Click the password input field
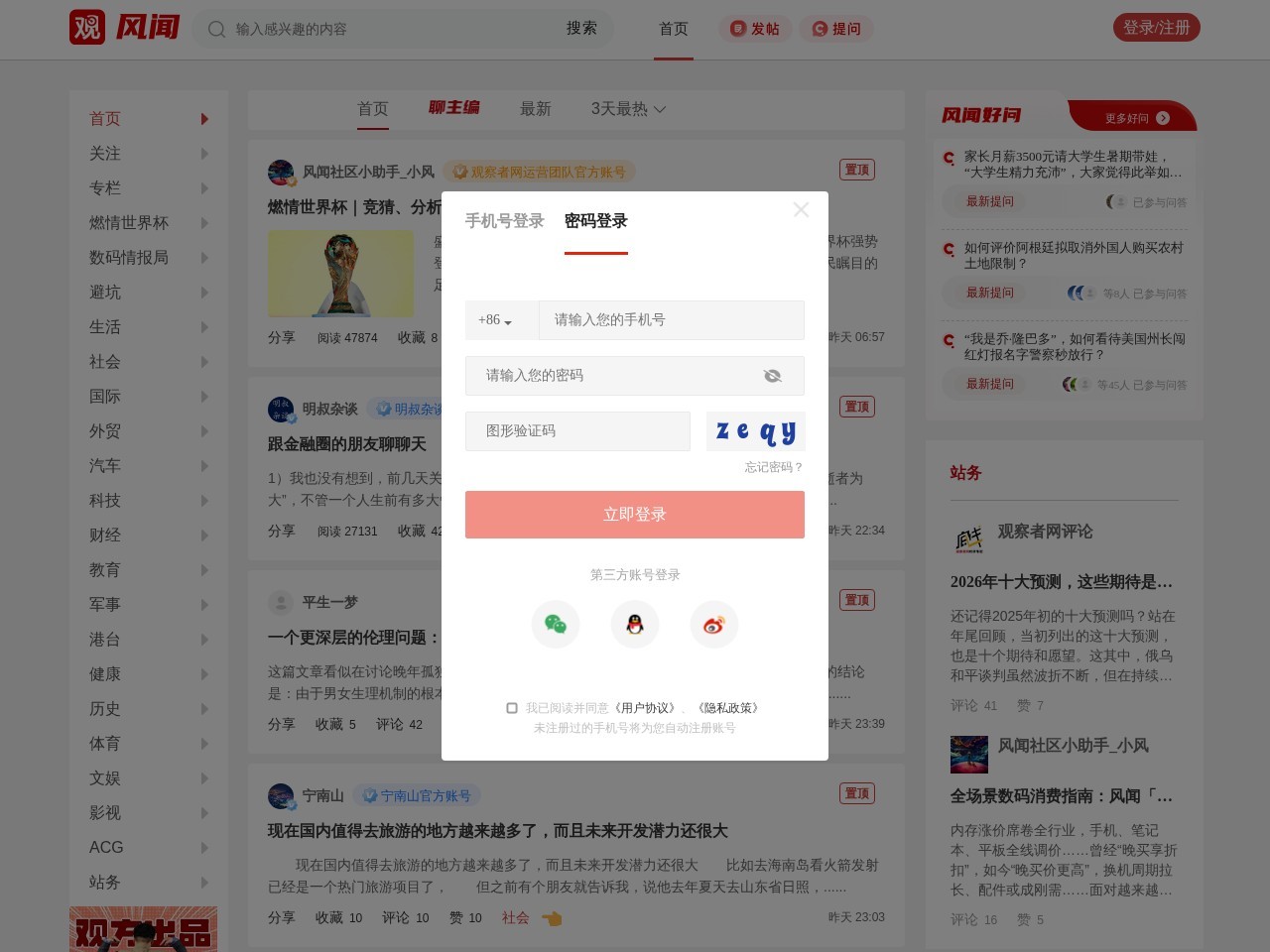Viewport: 1270px width, 952px height. [x=635, y=376]
